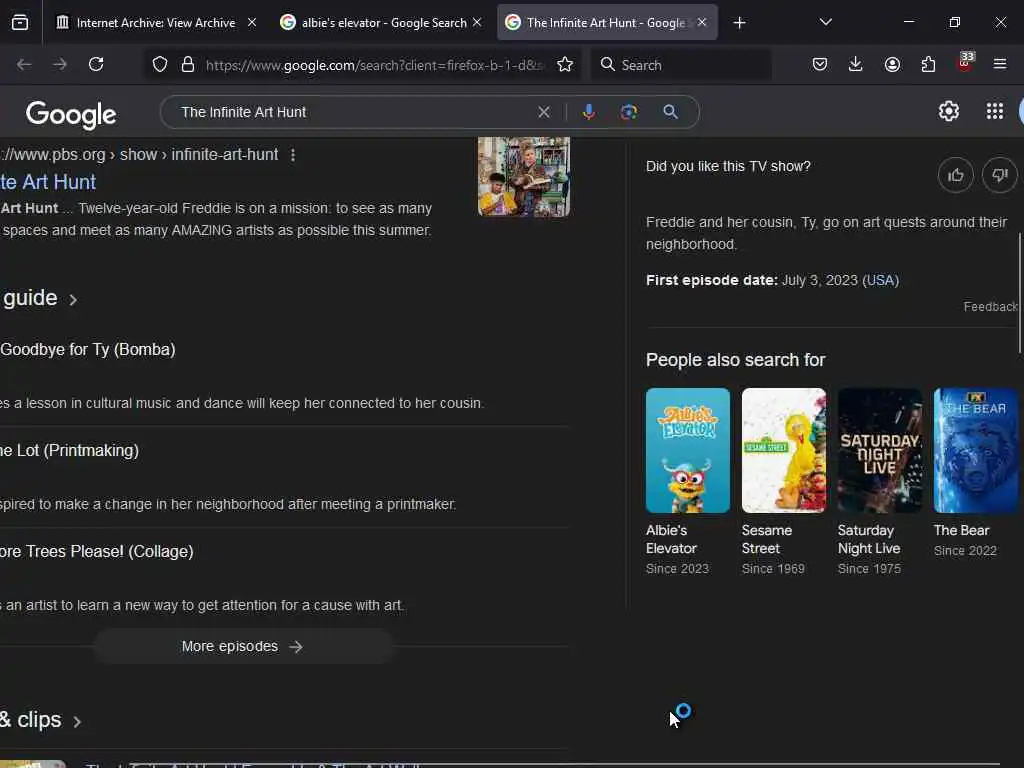Open Firefox account icon
This screenshot has height=768, width=1024.
point(892,65)
